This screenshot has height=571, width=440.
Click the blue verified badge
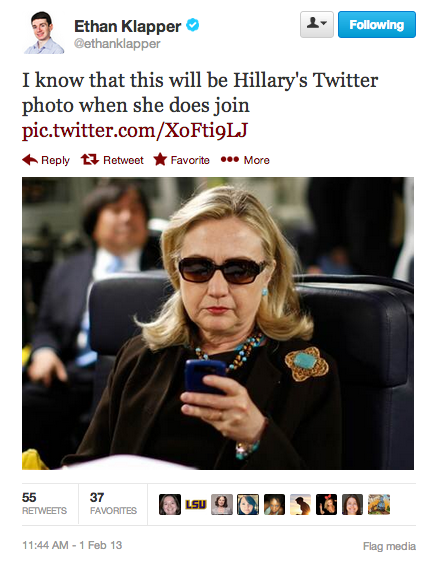pos(192,25)
